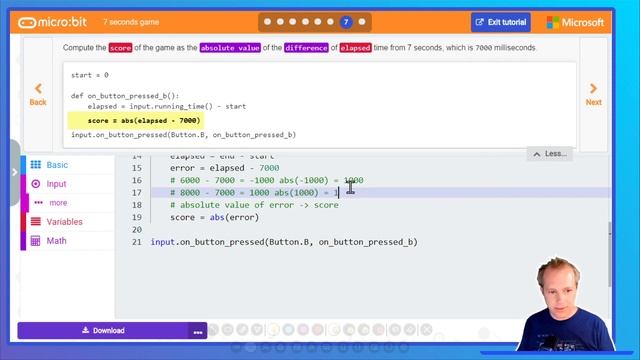The width and height of the screenshot is (640, 360).
Task: Click the comment on line 16
Action: (267, 180)
